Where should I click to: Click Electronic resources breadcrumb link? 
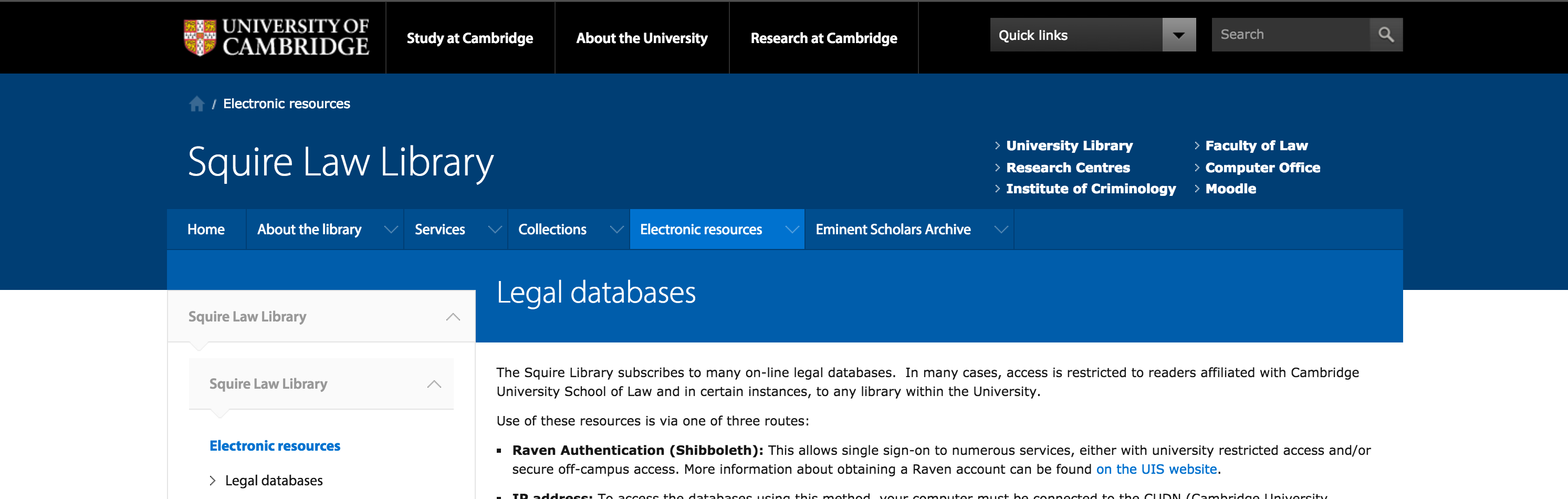point(286,104)
